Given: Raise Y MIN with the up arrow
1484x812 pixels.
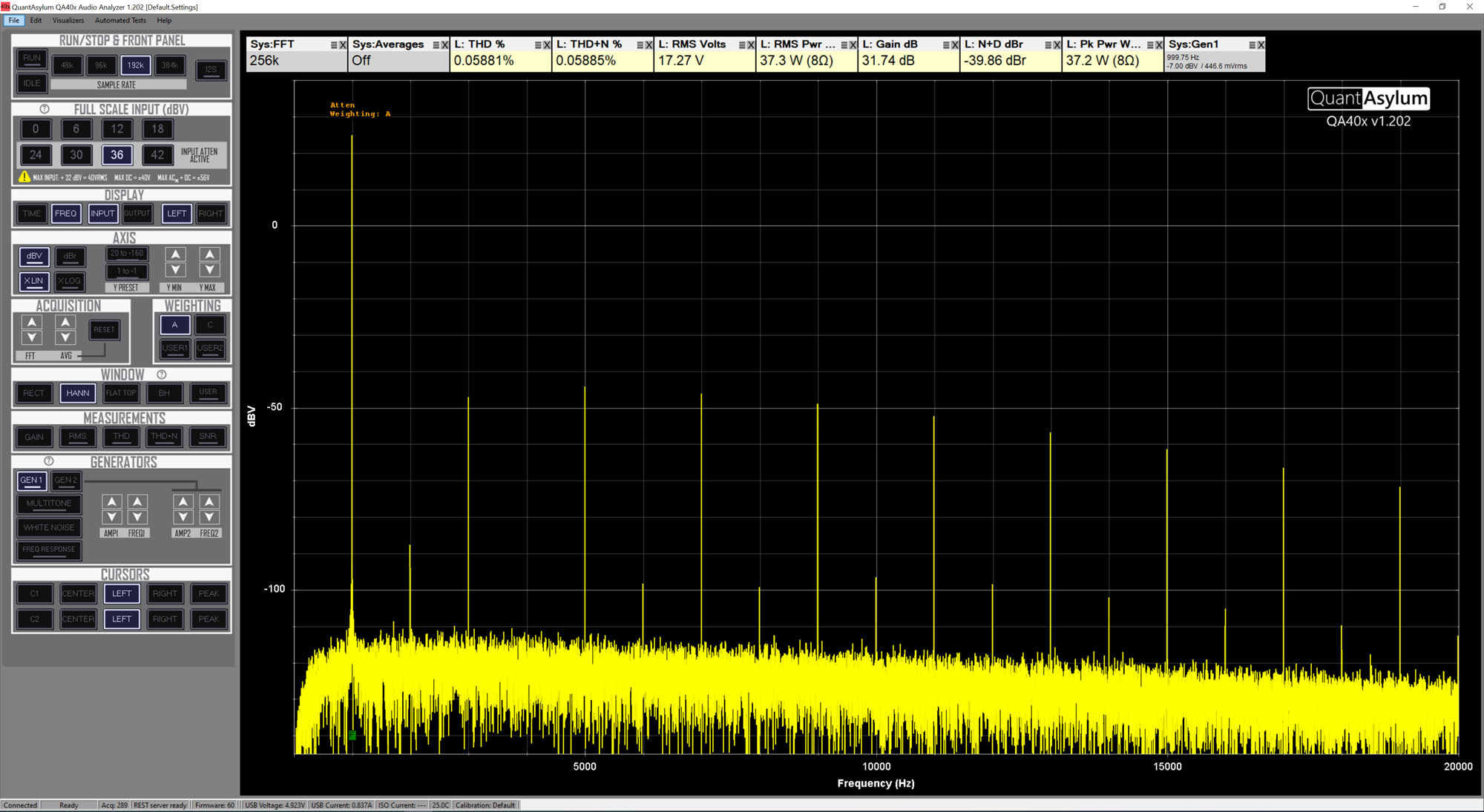Looking at the screenshot, I should 175,254.
